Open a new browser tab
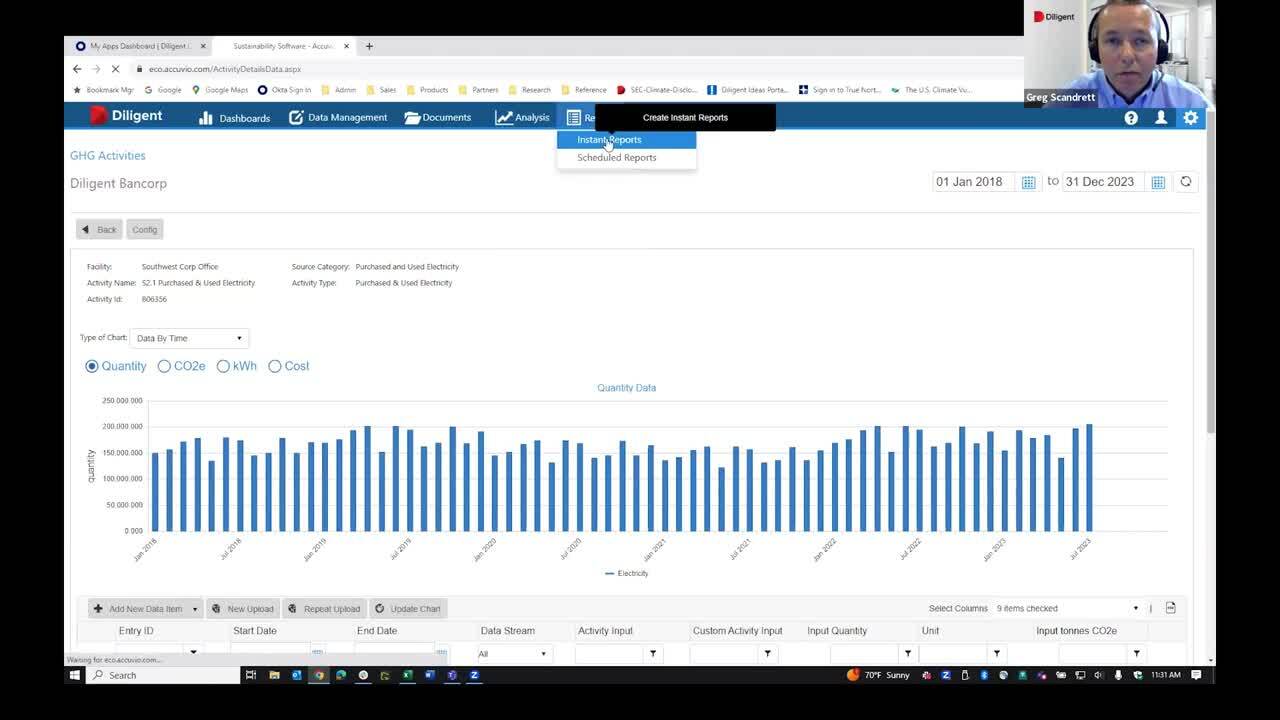The image size is (1280, 720). pyautogui.click(x=369, y=46)
